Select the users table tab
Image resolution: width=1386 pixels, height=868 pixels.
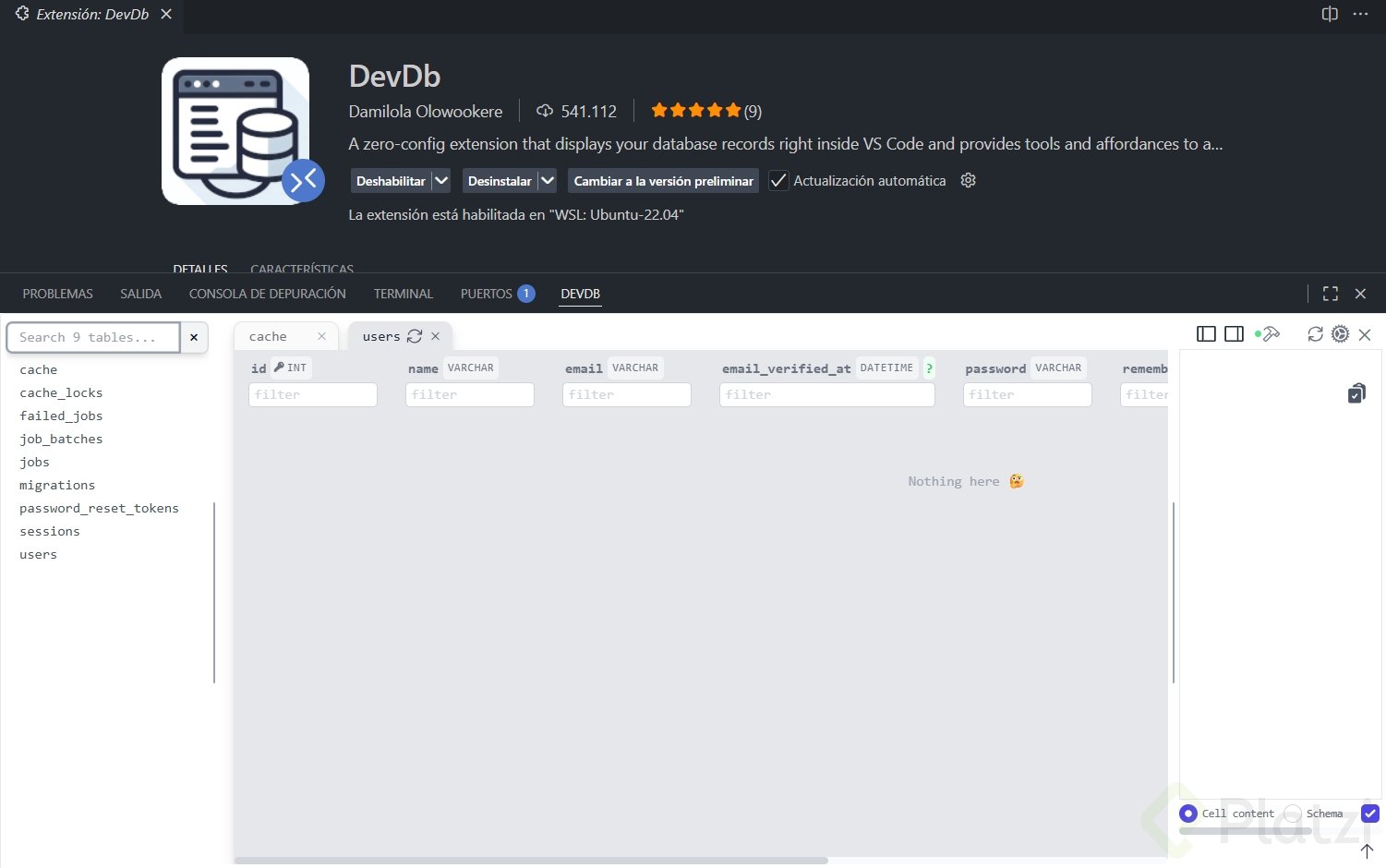coord(381,336)
